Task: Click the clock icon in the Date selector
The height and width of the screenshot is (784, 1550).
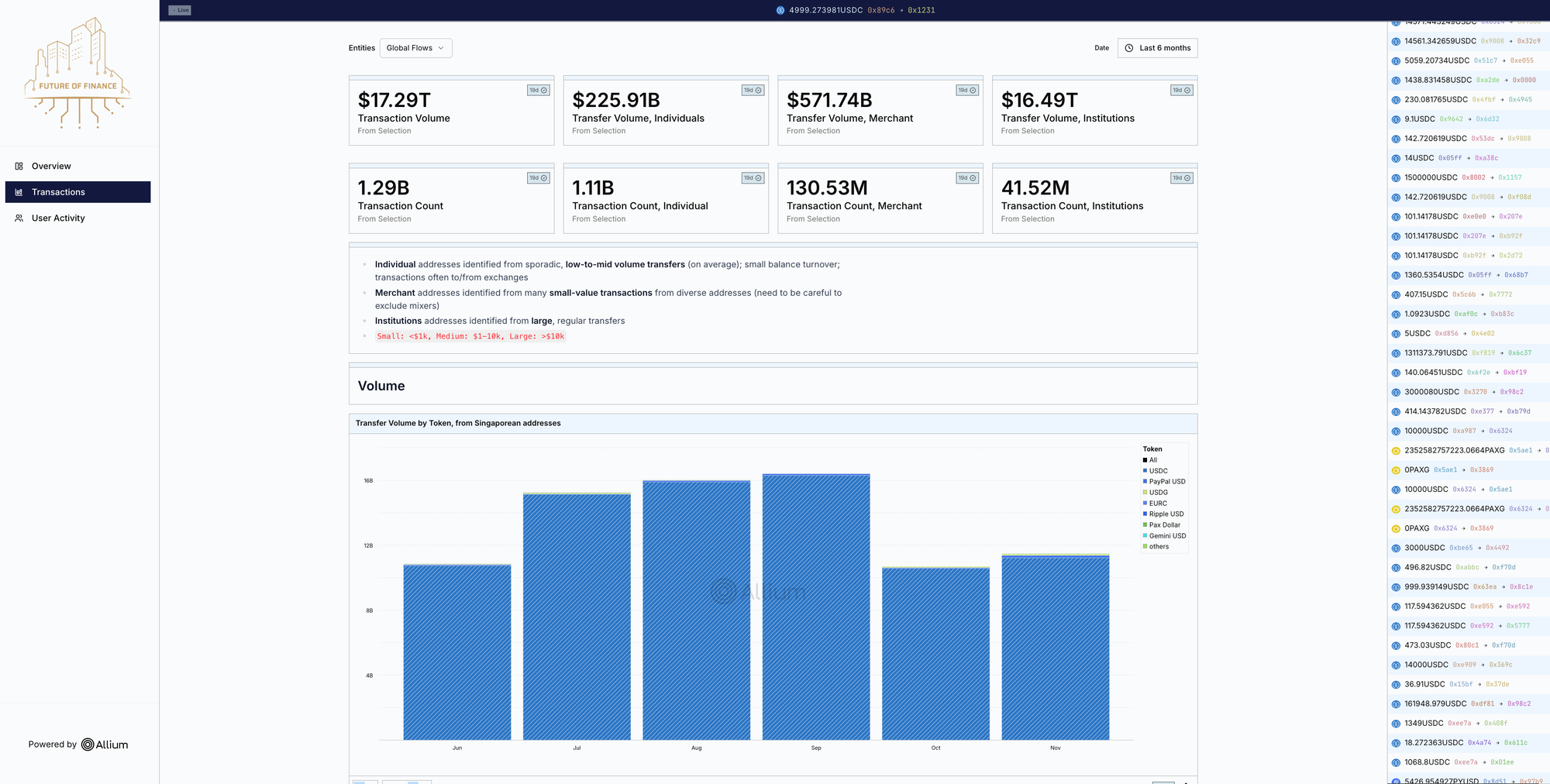Action: click(x=1129, y=48)
